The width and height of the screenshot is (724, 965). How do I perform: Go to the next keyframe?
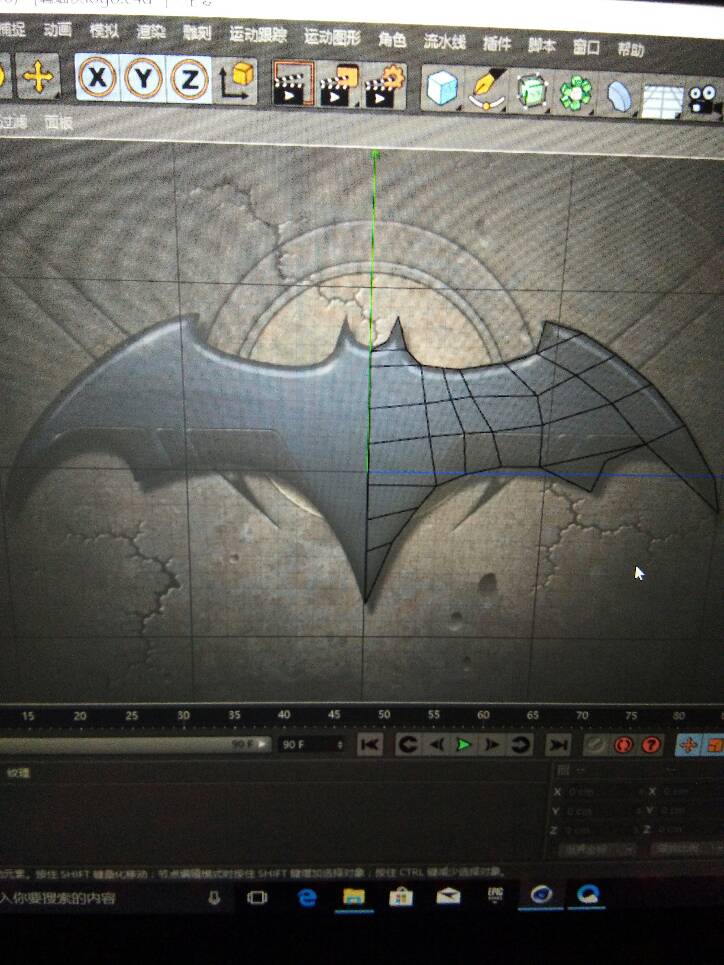520,745
